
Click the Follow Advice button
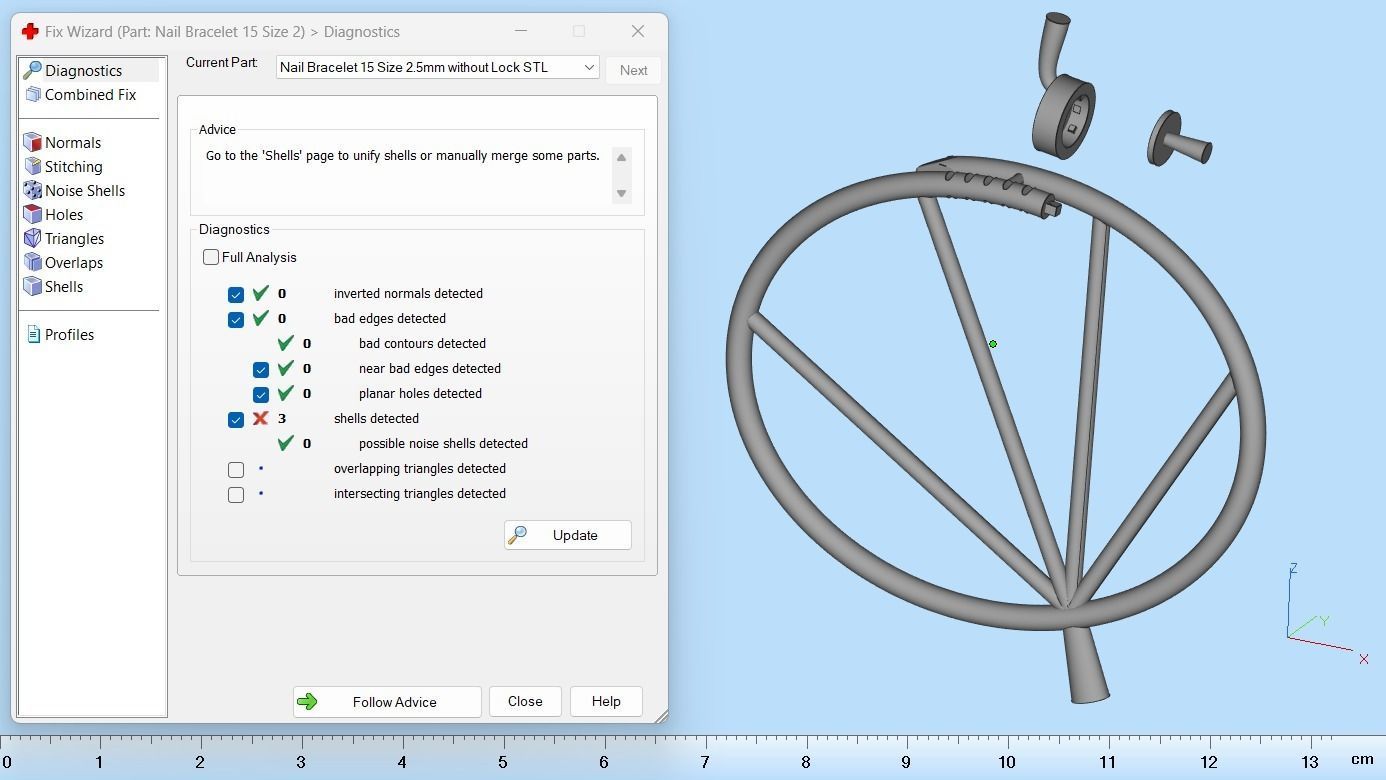pos(387,702)
